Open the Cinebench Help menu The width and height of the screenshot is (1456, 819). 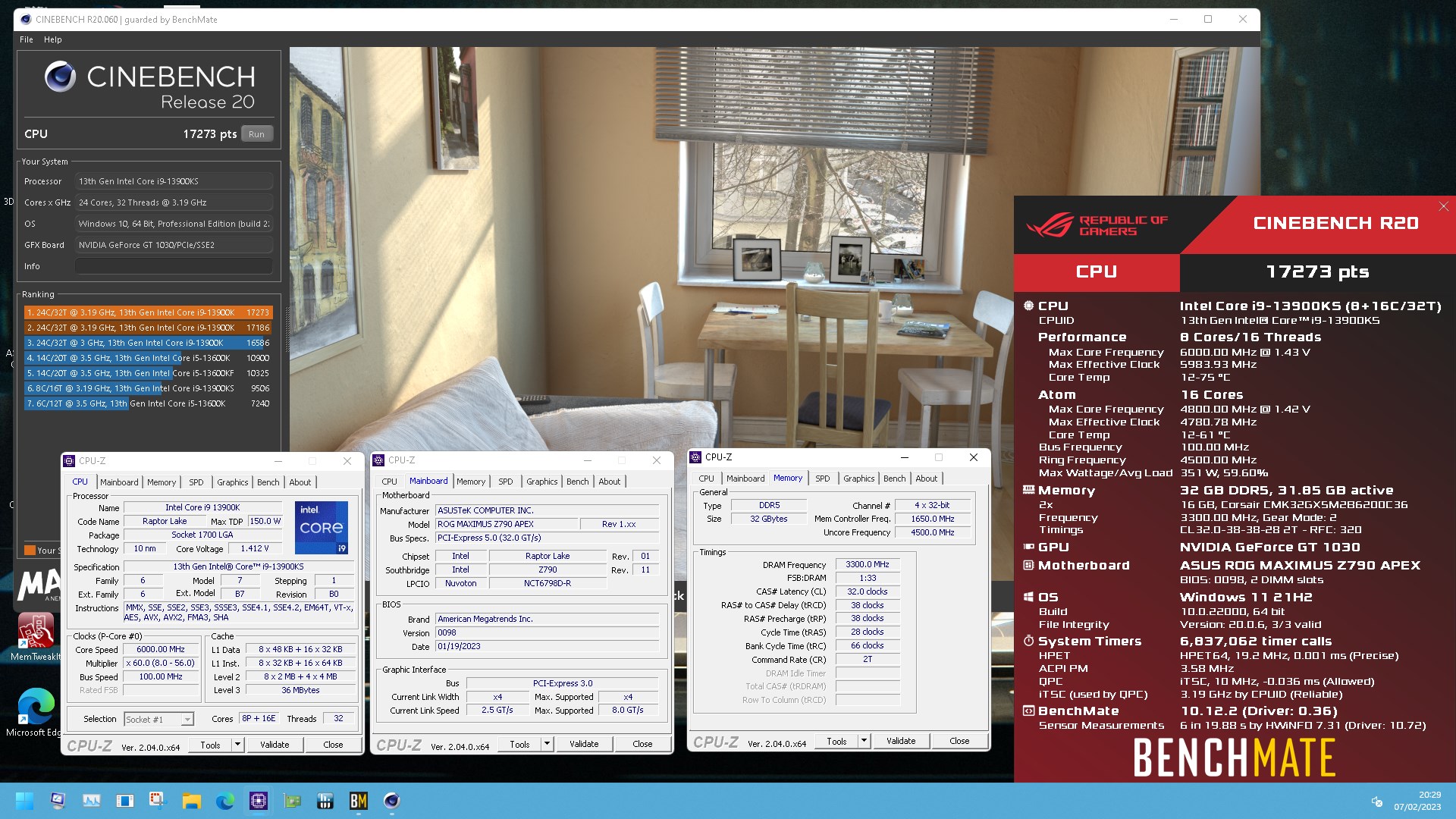[53, 39]
